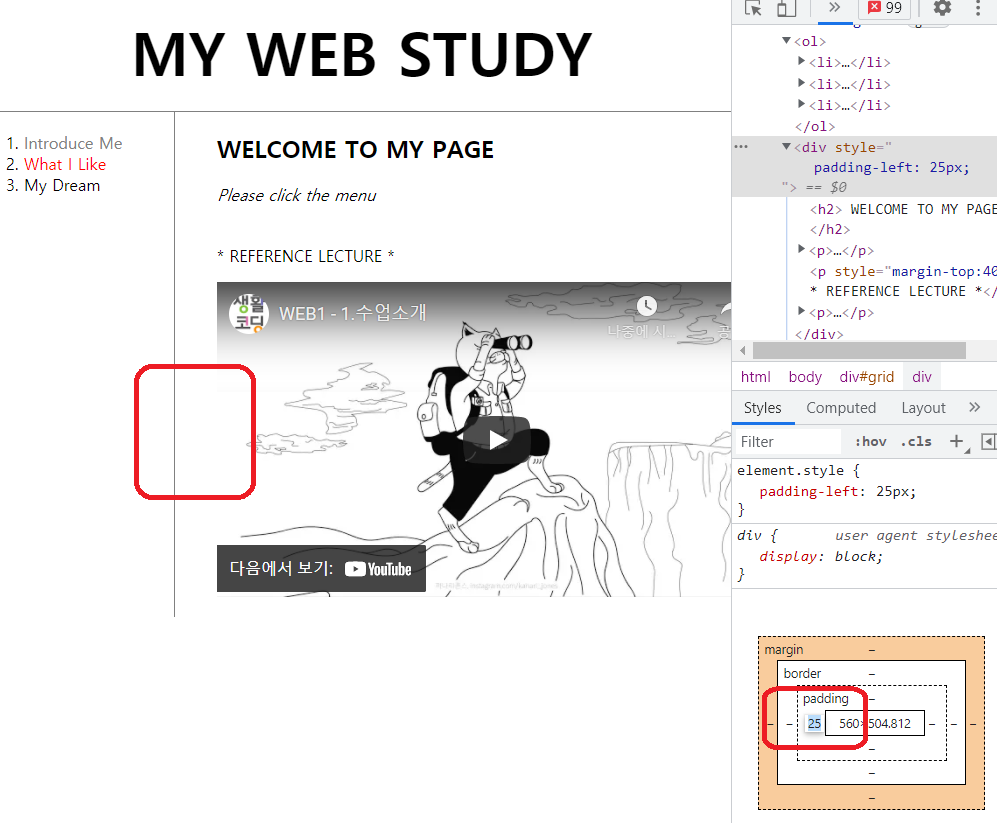
Task: Select div#grid in the breadcrumb
Action: (867, 377)
